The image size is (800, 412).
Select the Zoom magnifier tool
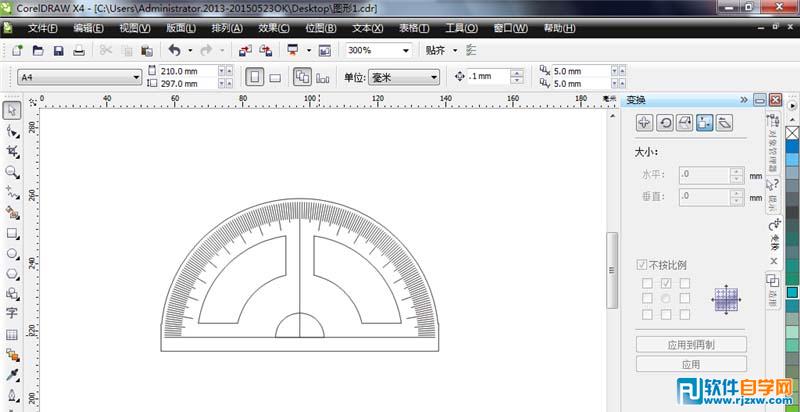(x=13, y=172)
